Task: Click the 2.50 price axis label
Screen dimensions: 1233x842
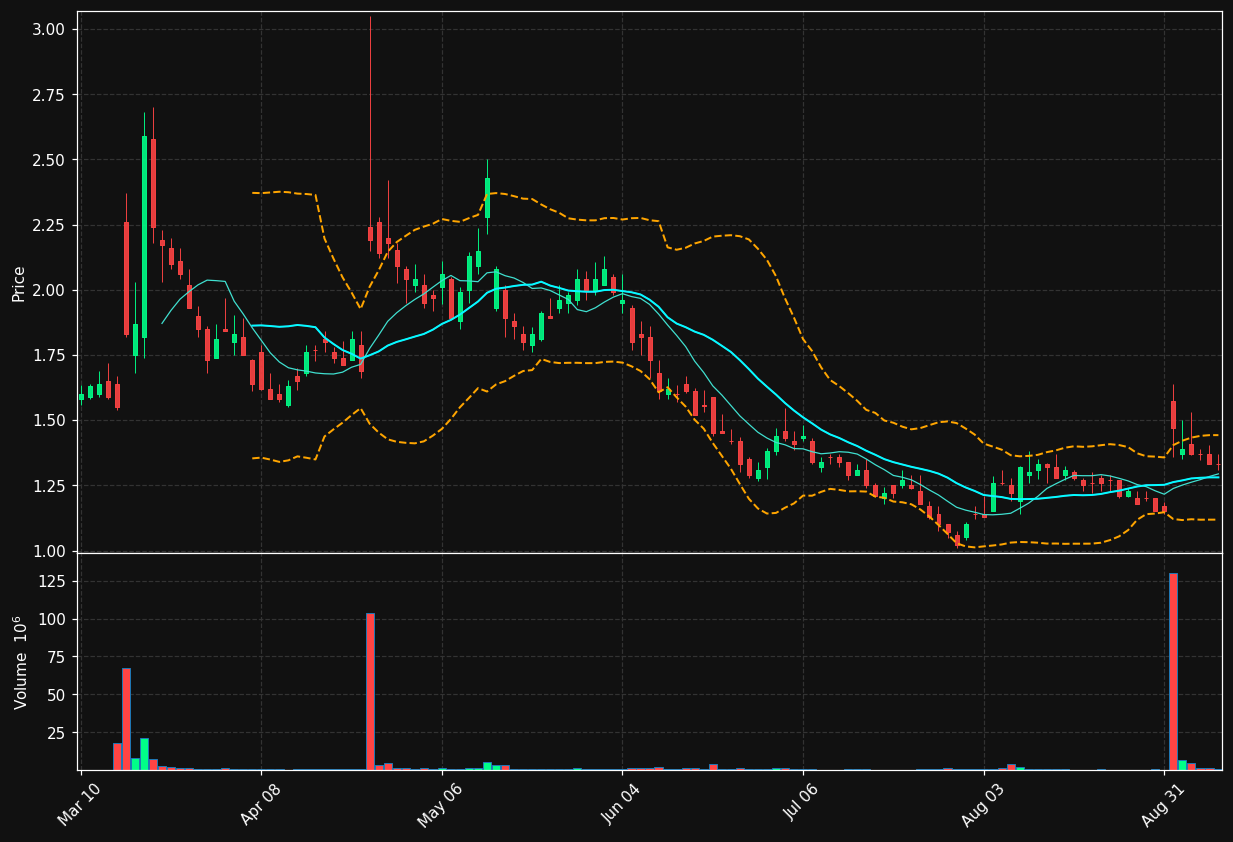Action: click(x=48, y=160)
